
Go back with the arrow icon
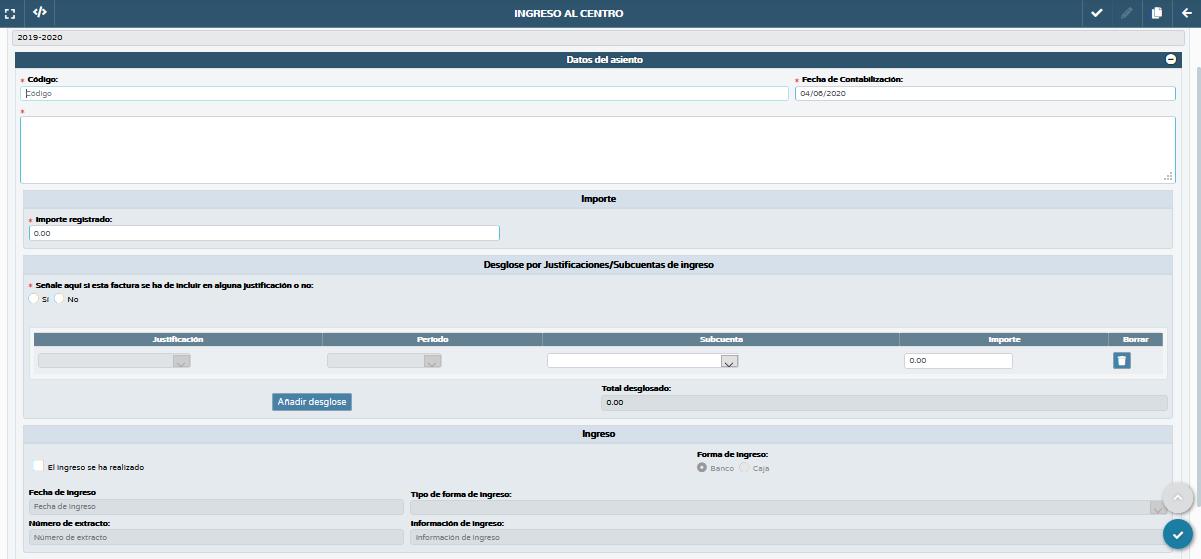[1187, 13]
